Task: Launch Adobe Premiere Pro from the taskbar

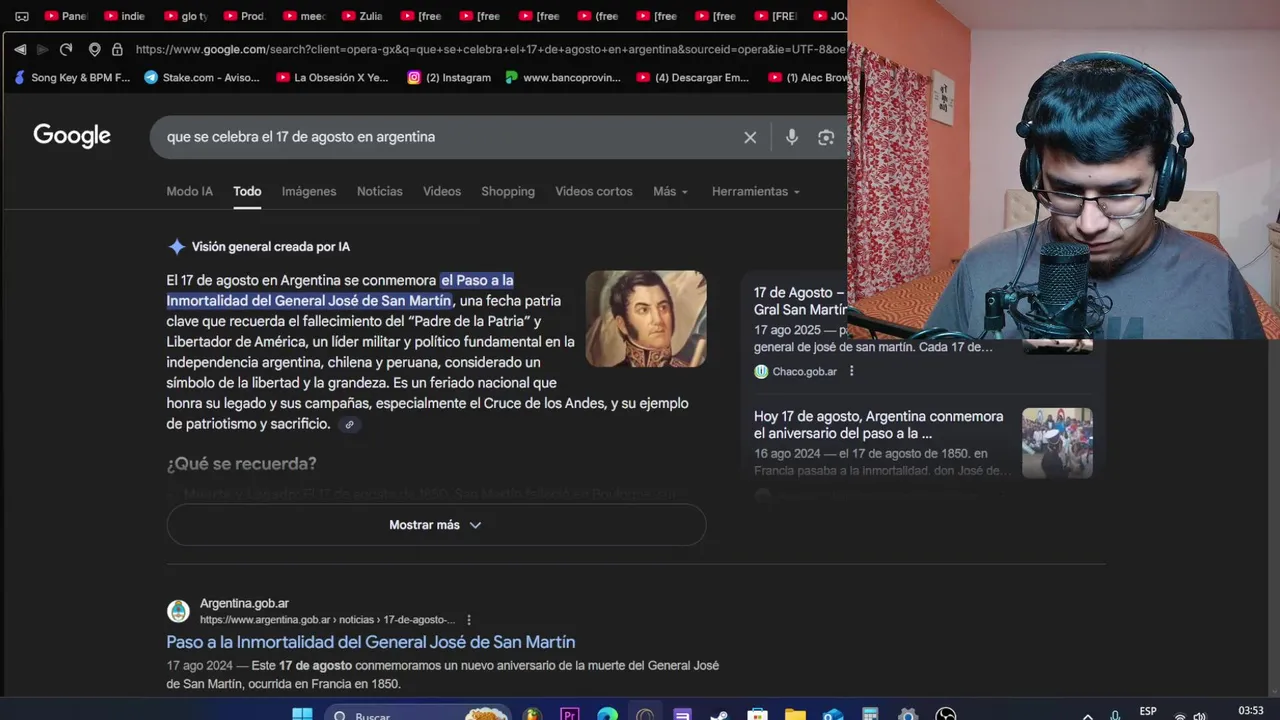Action: 570,714
